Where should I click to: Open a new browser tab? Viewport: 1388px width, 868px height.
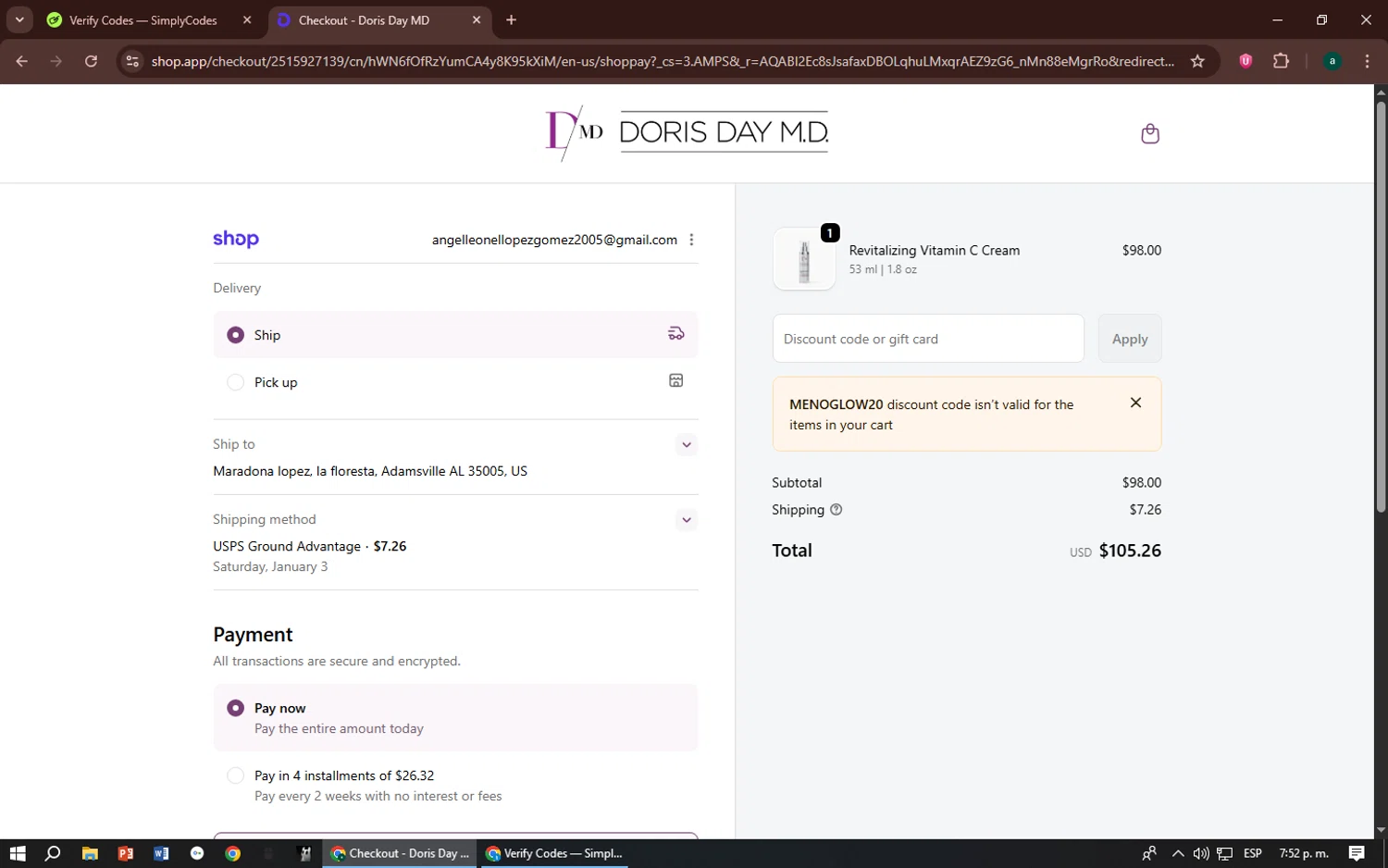pyautogui.click(x=511, y=20)
